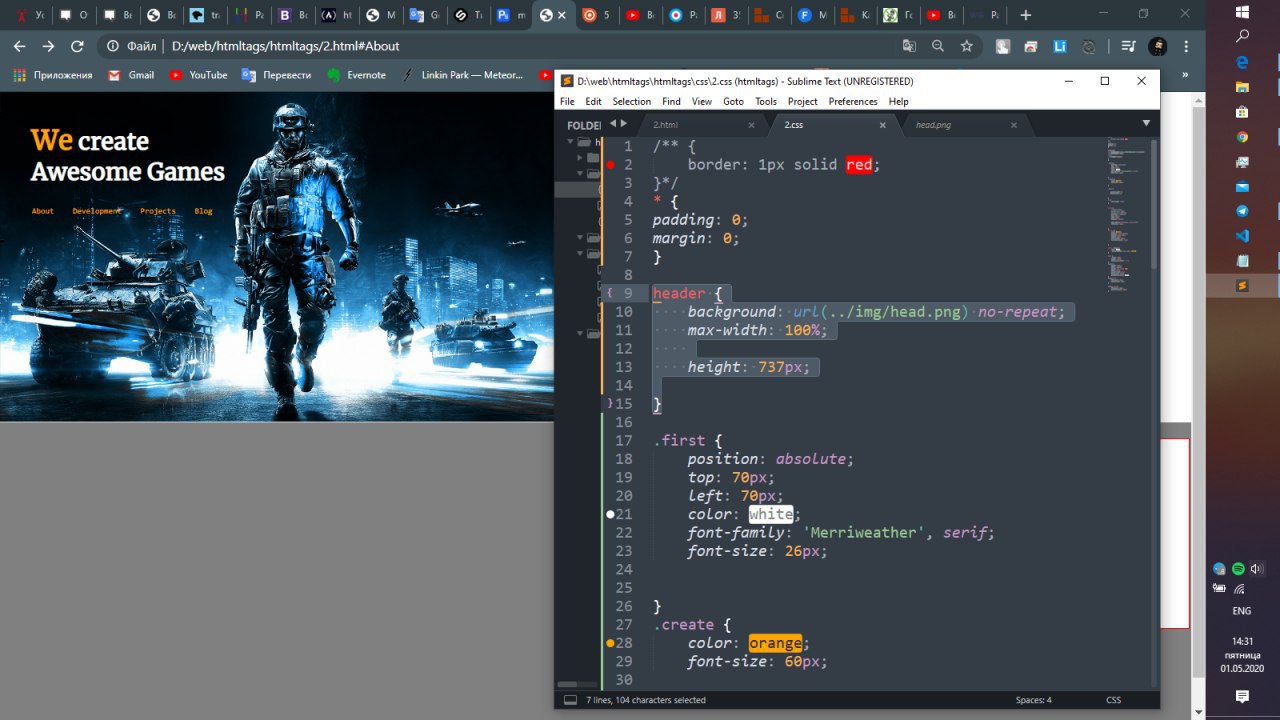Open the Help menu in Sublime

[x=899, y=101]
